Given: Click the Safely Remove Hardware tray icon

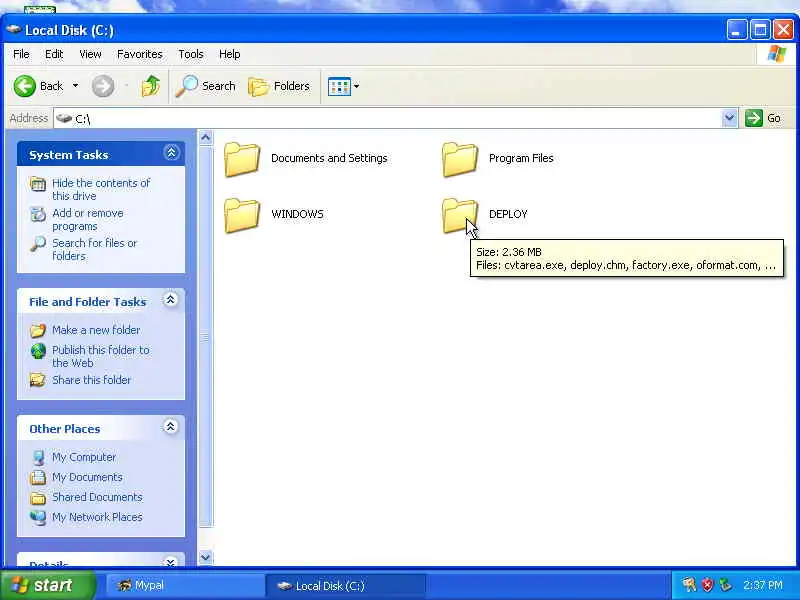Looking at the screenshot, I should [725, 585].
